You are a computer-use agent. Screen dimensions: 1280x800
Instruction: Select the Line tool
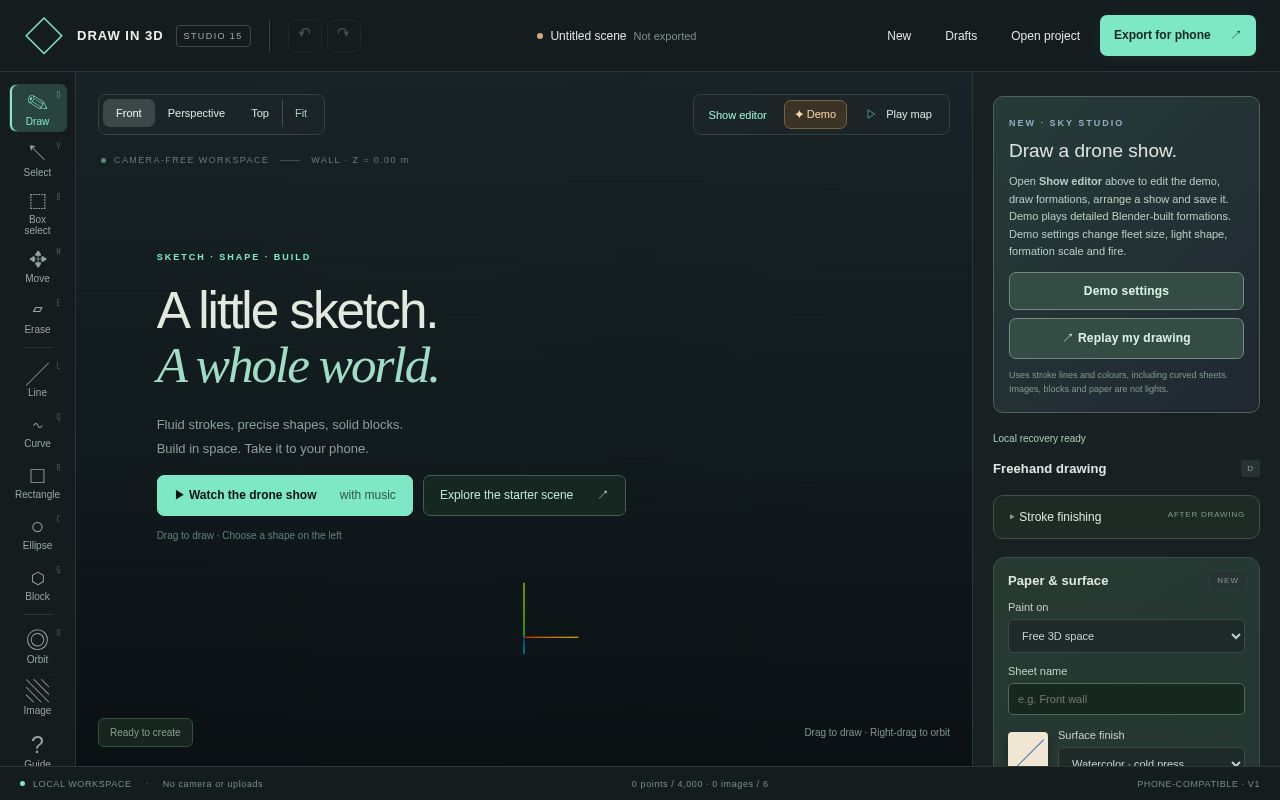point(38,380)
